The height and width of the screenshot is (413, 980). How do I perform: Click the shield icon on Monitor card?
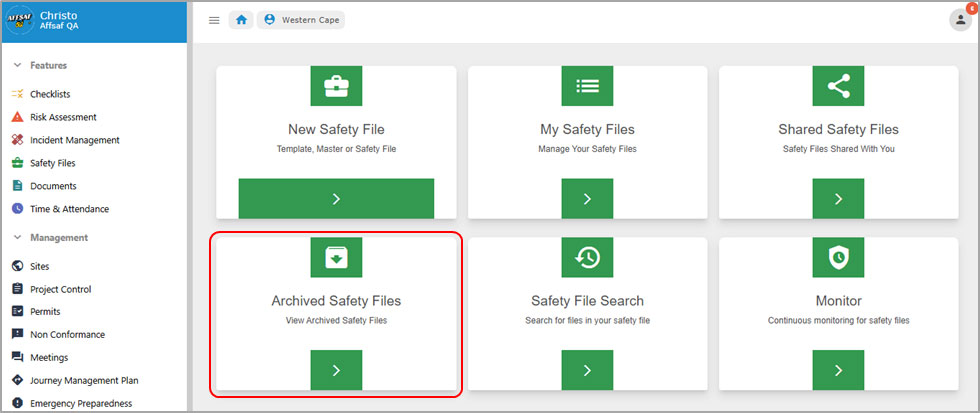(x=838, y=257)
